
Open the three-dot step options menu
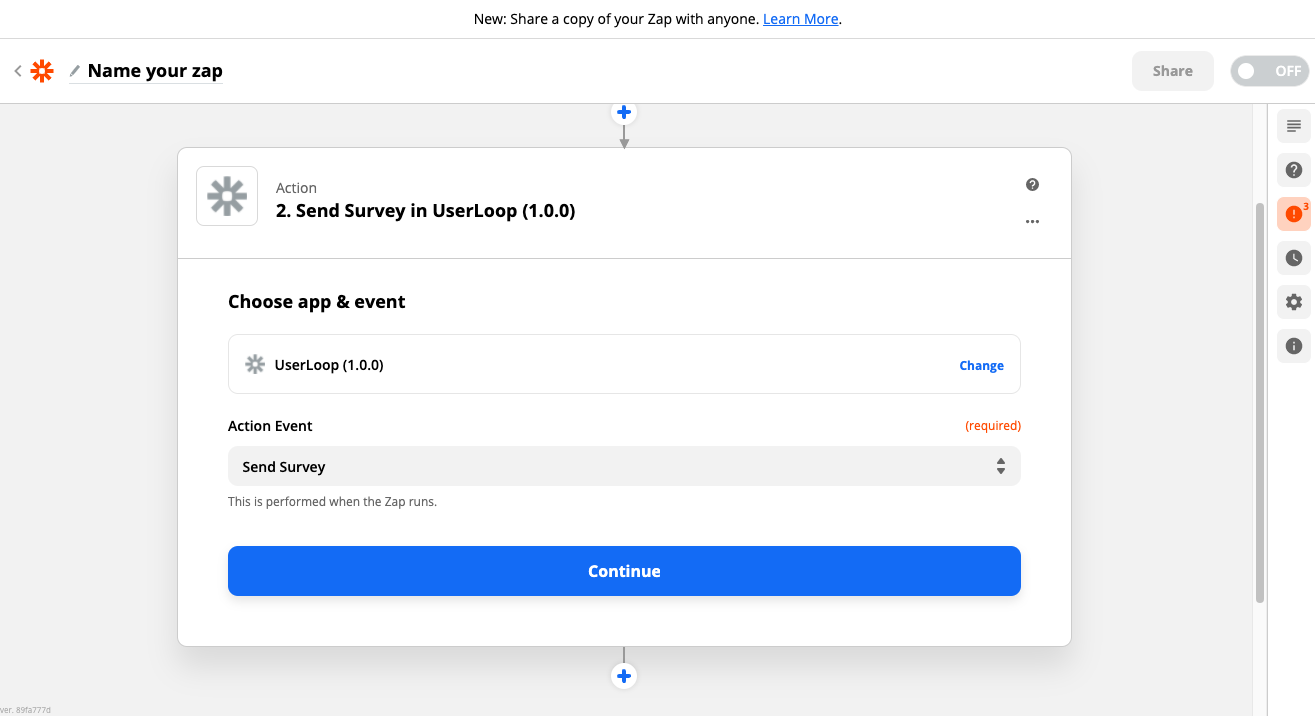(x=1032, y=222)
